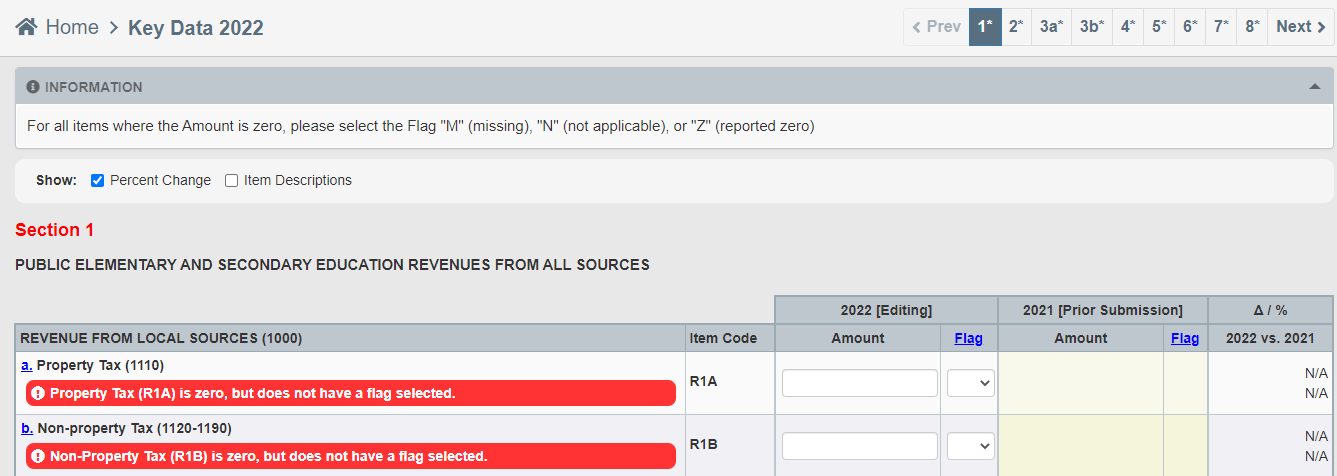The image size is (1337, 476).
Task: Click the Home house icon
Action: pyautogui.click(x=26, y=27)
